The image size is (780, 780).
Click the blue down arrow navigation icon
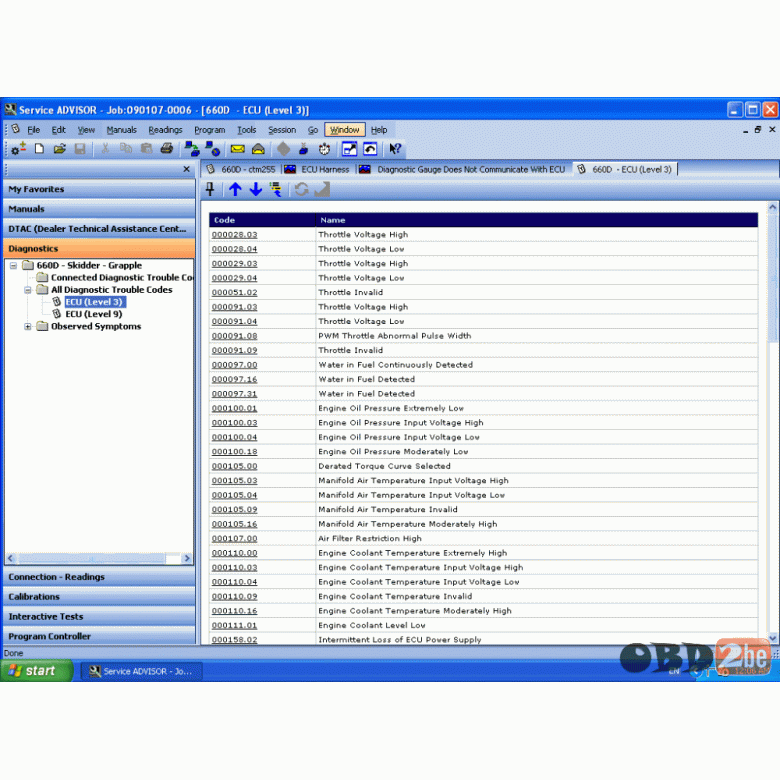[256, 189]
